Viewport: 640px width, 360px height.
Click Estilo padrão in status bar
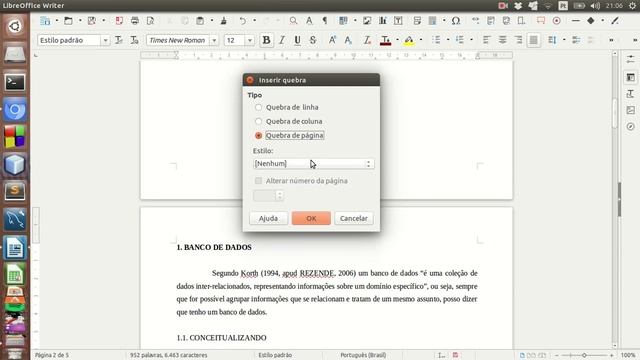click(x=275, y=356)
